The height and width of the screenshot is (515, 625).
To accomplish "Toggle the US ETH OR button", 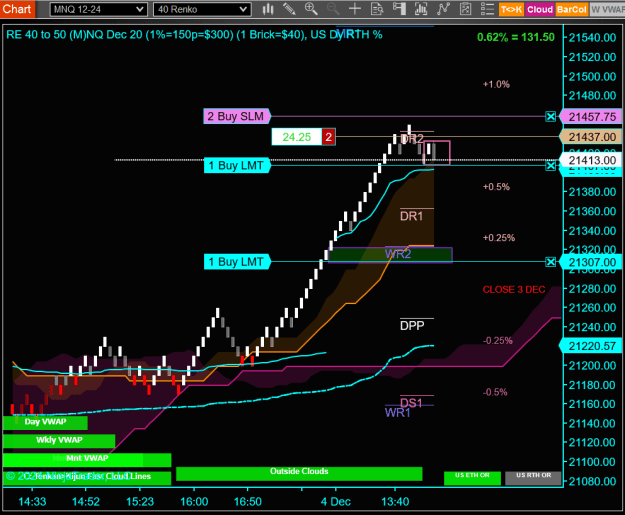I will pyautogui.click(x=472, y=478).
